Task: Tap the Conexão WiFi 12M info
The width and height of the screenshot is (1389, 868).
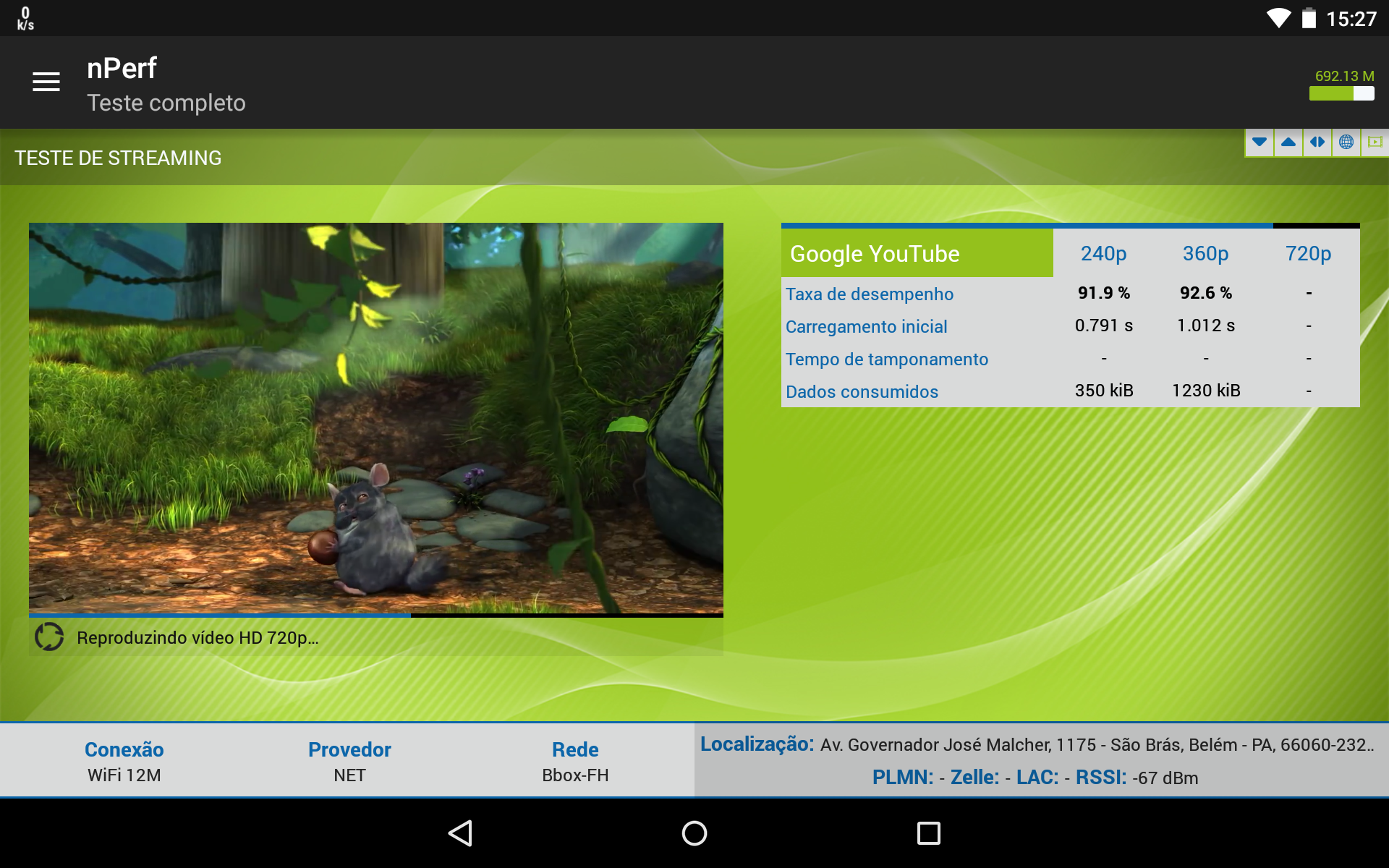Action: (124, 761)
